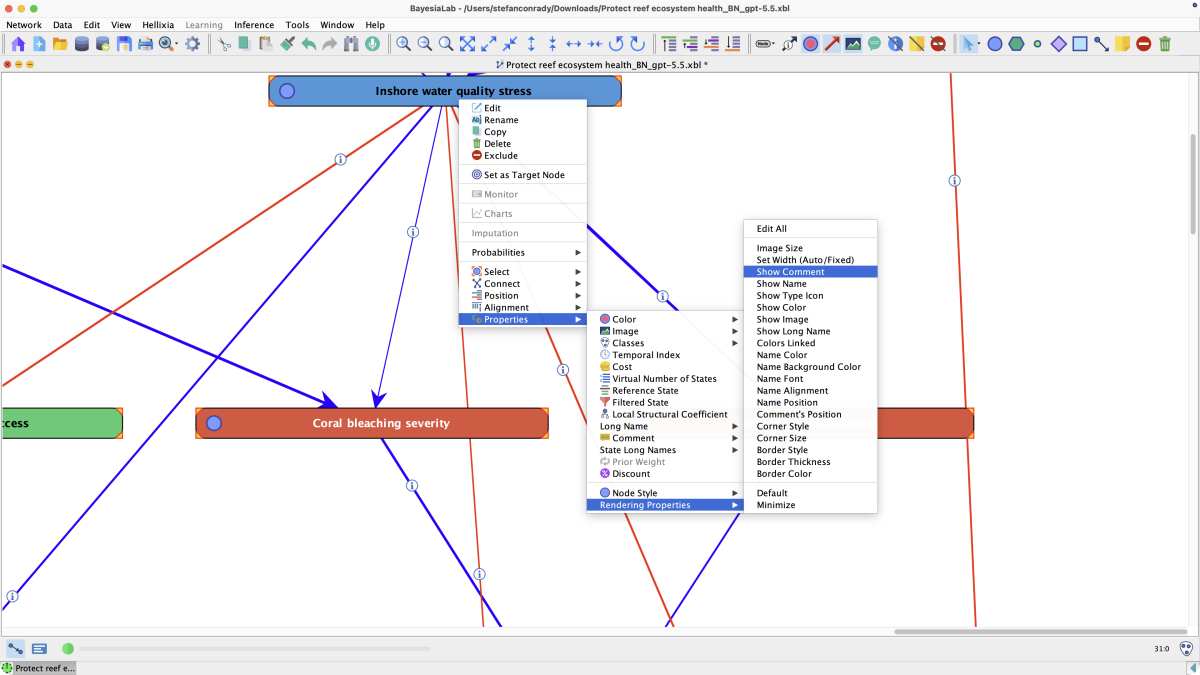Select Local Structural Coefficient option
This screenshot has height=675, width=1200.
(665, 414)
